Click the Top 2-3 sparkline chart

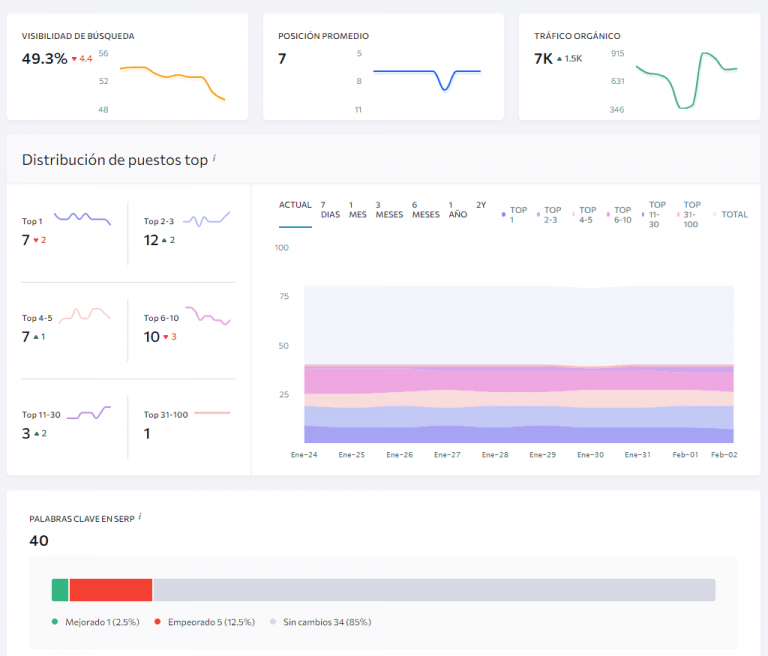pyautogui.click(x=205, y=218)
